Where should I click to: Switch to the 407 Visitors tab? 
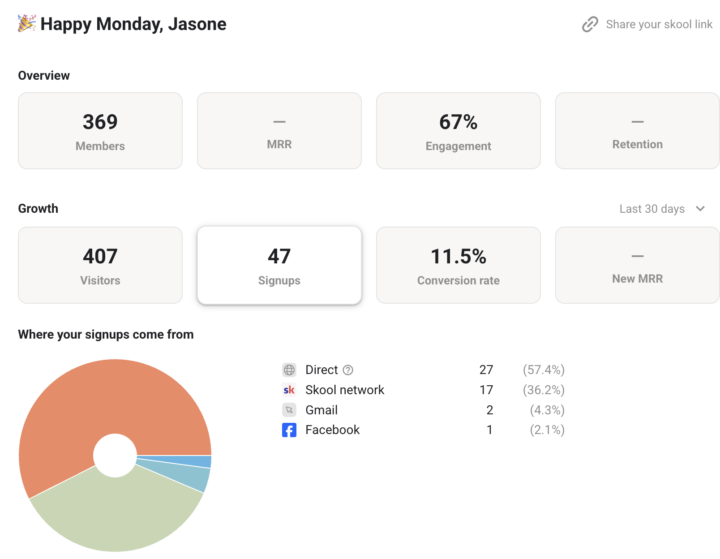(100, 265)
